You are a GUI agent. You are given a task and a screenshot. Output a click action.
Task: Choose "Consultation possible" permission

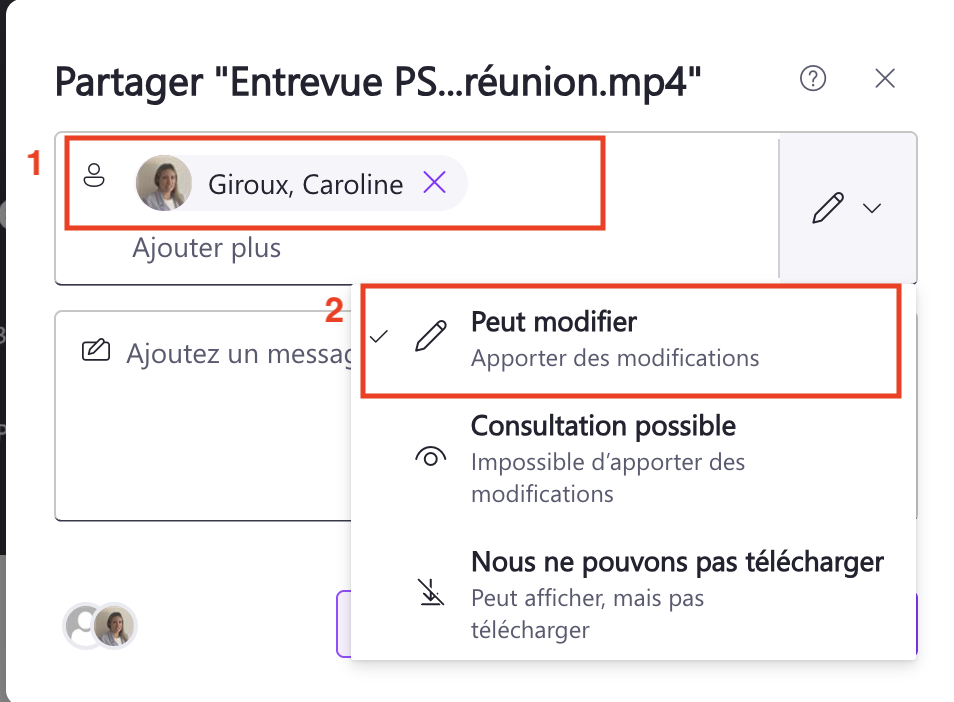point(603,427)
